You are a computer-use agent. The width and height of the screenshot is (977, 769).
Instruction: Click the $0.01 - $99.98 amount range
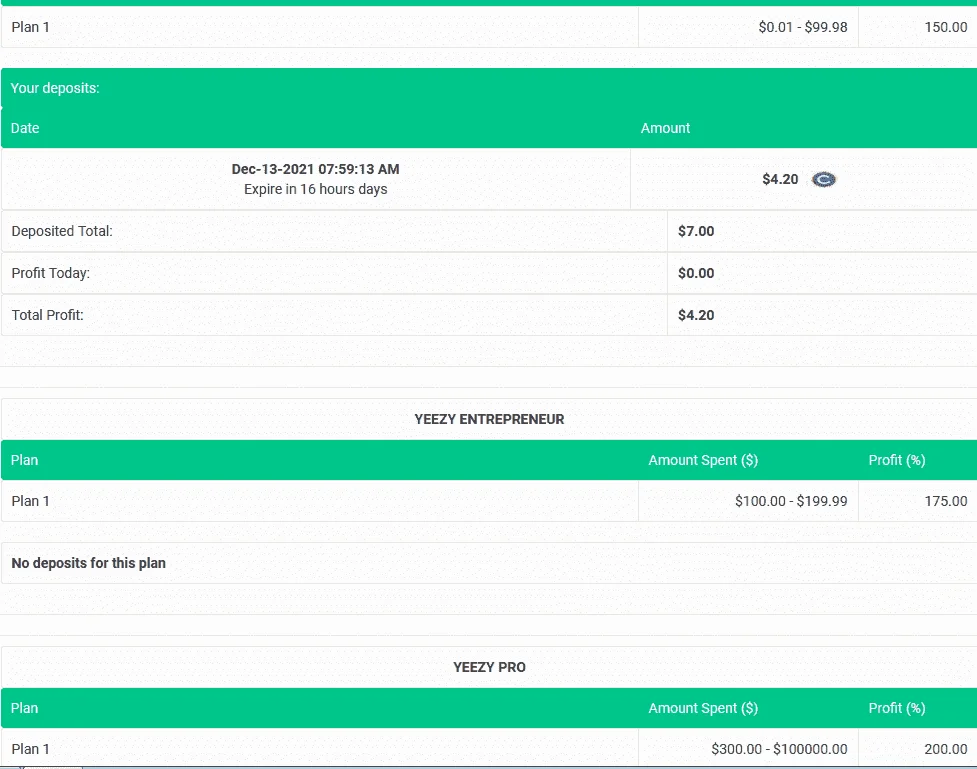(x=803, y=27)
